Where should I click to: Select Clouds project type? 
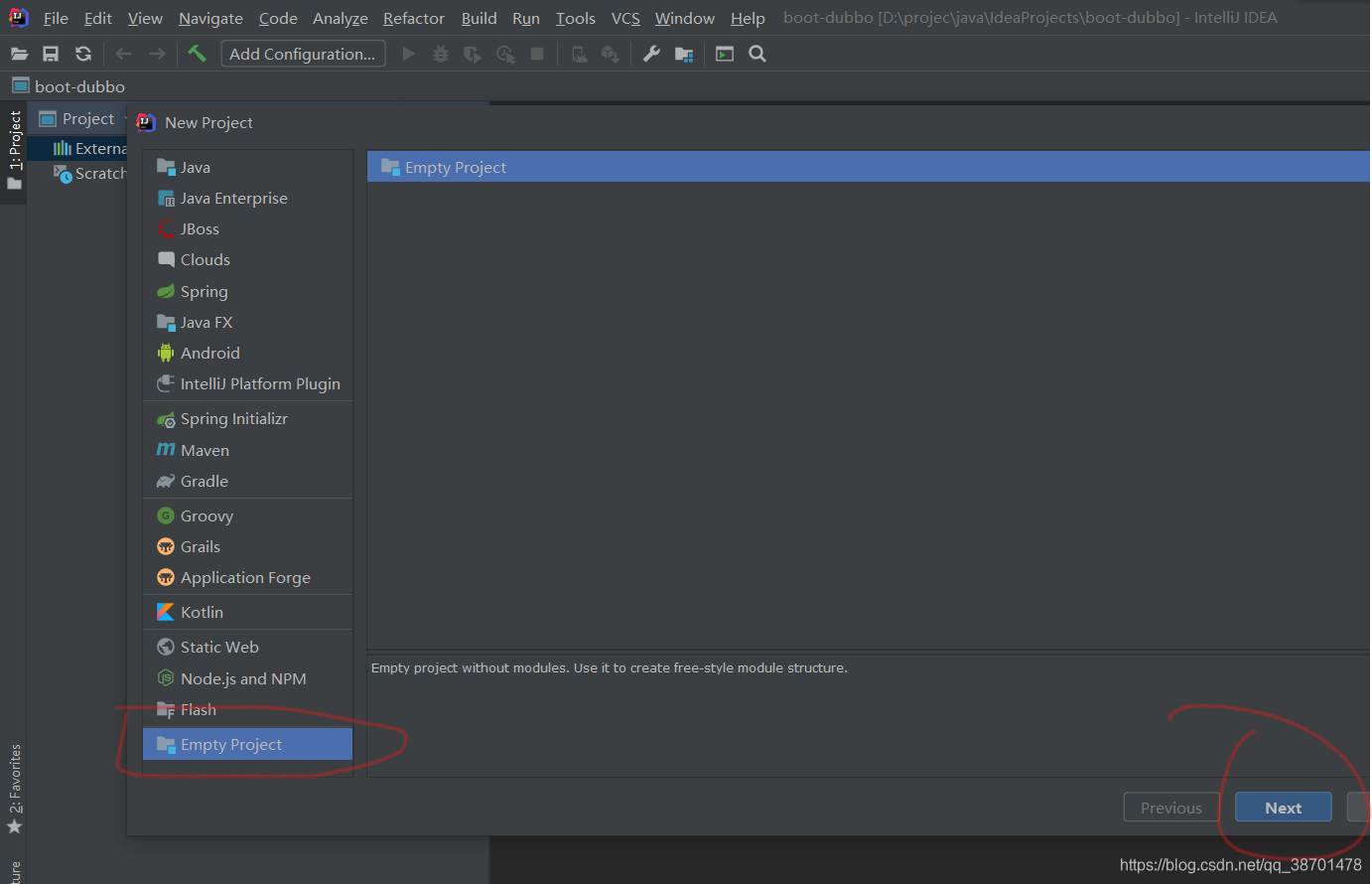click(x=248, y=259)
